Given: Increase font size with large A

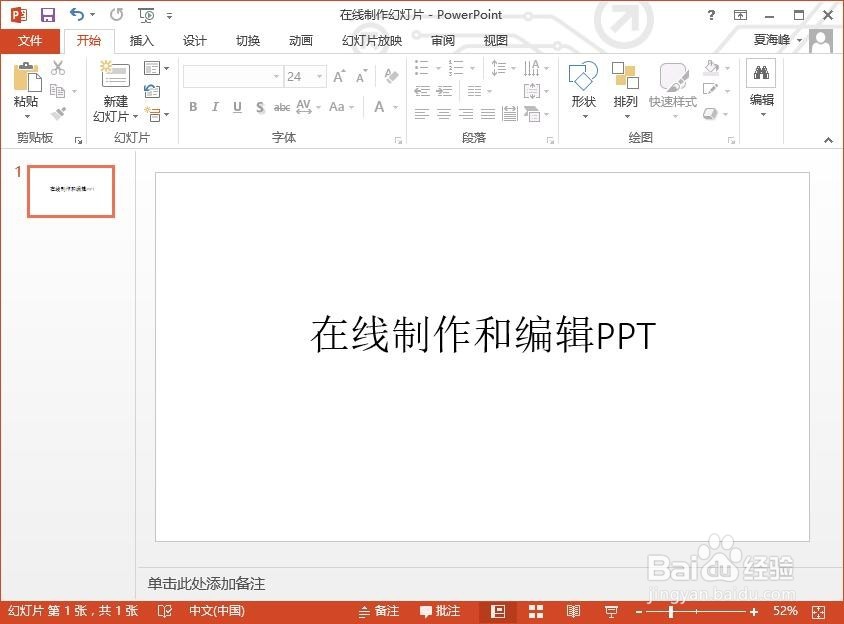Looking at the screenshot, I should tap(339, 77).
